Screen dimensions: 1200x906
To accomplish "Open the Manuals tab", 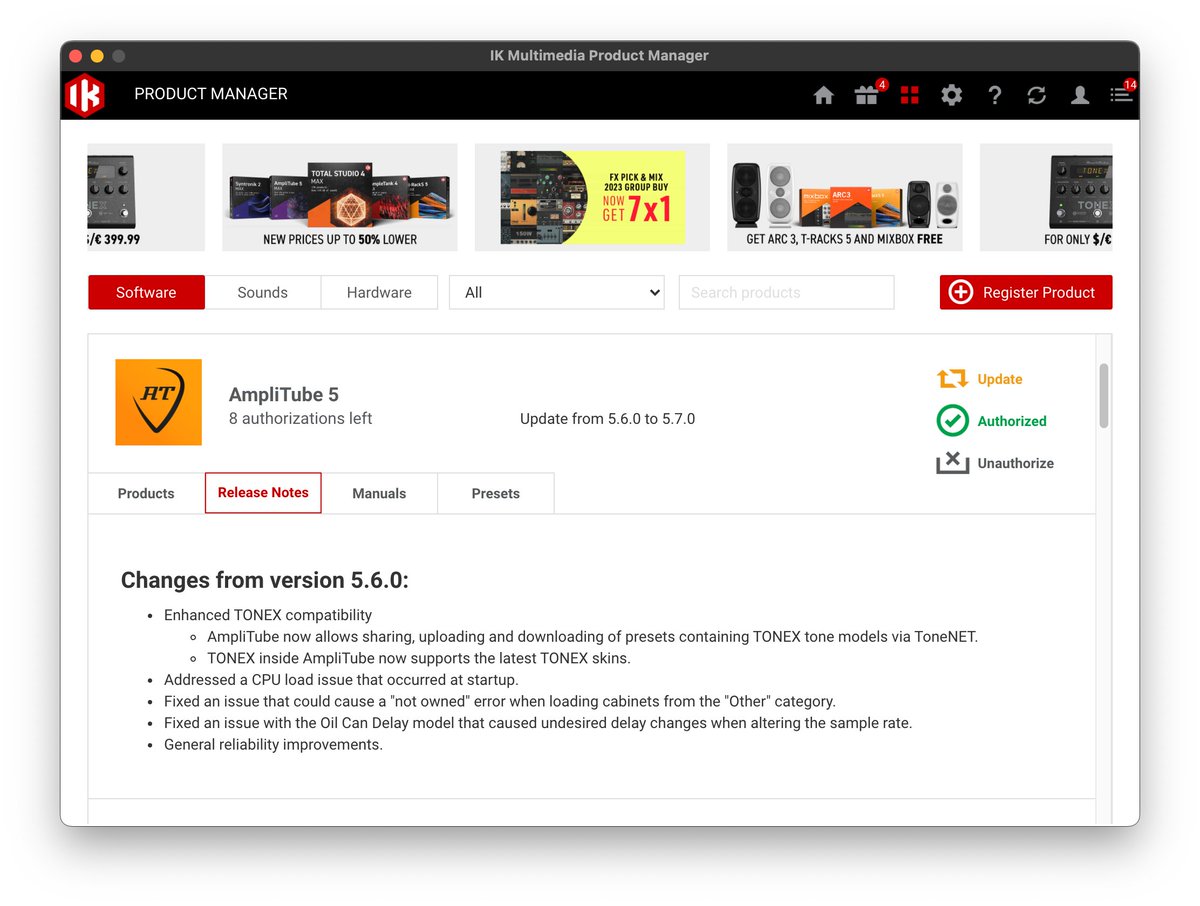I will click(379, 493).
